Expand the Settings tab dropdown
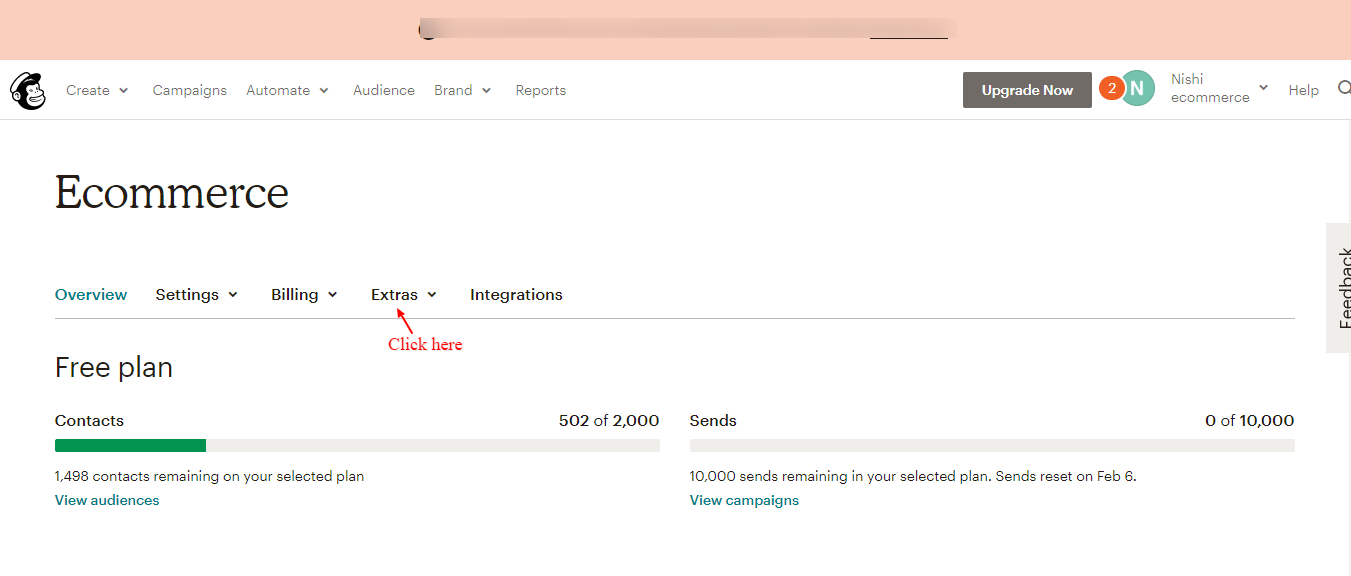Screen dimensions: 1351x576 [x=197, y=295]
